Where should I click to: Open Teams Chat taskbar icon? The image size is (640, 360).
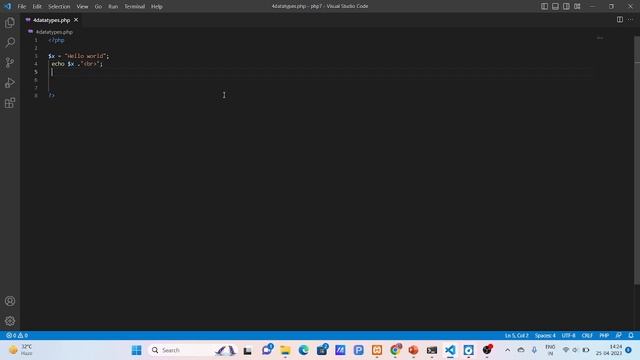(267, 350)
